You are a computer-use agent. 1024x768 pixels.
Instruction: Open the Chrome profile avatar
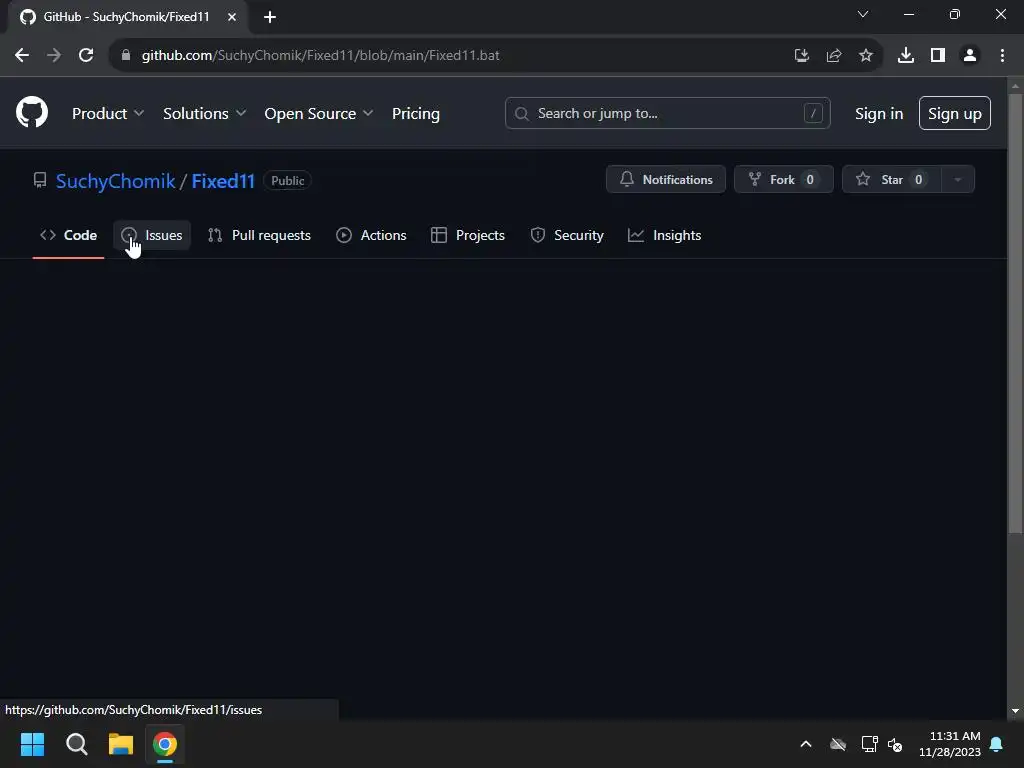970,56
